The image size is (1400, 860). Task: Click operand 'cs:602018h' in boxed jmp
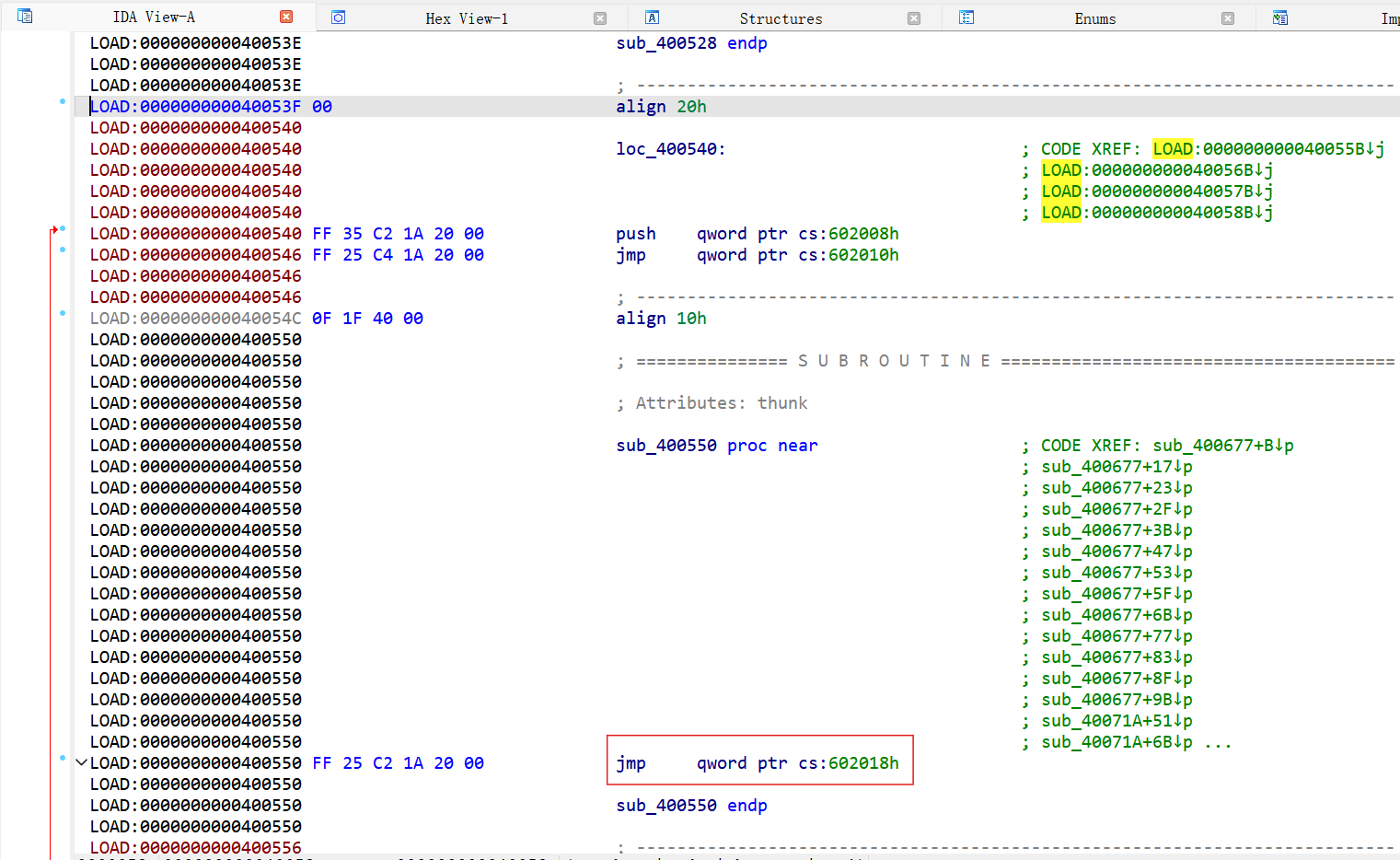[849, 763]
